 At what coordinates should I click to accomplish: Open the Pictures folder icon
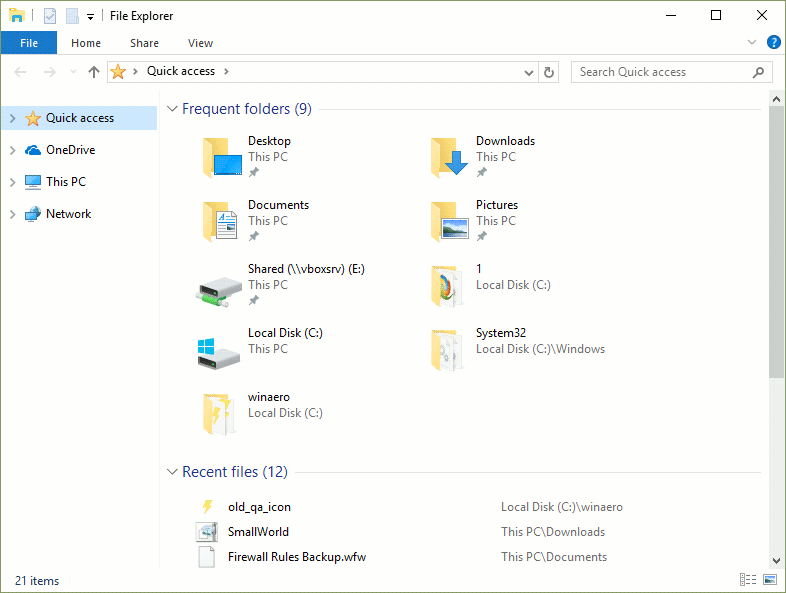pos(450,222)
